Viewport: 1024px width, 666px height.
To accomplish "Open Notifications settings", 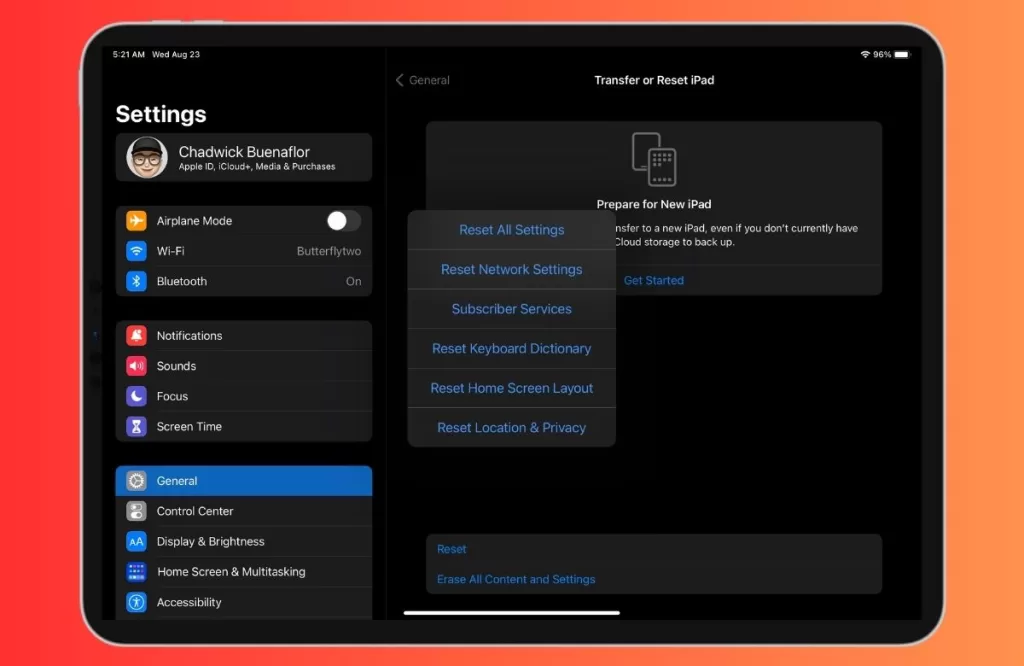I will pyautogui.click(x=244, y=336).
